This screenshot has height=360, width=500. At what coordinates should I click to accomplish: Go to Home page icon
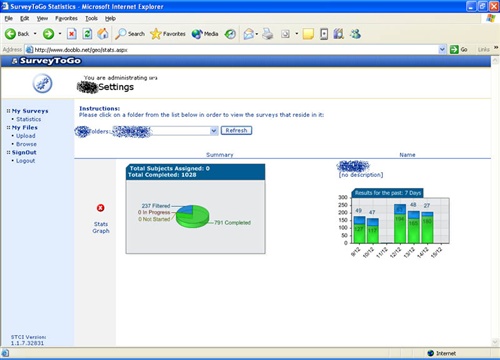click(103, 34)
